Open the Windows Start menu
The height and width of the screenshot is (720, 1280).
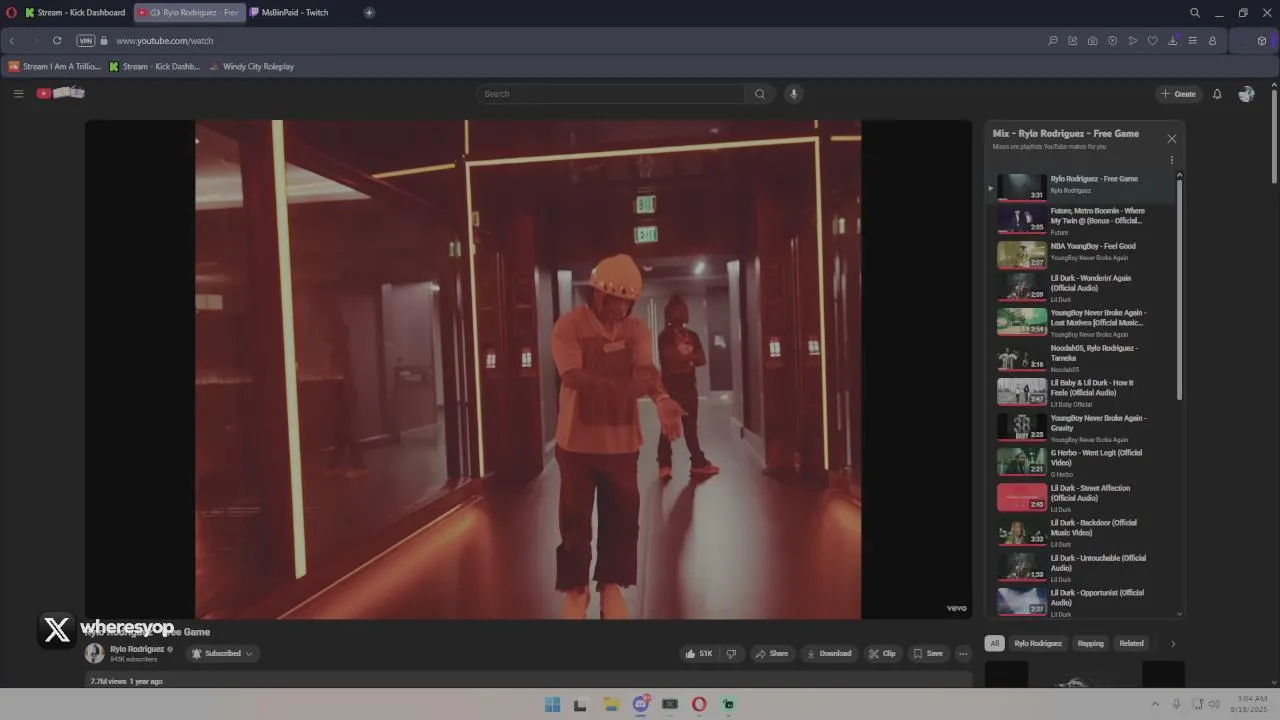click(x=552, y=704)
